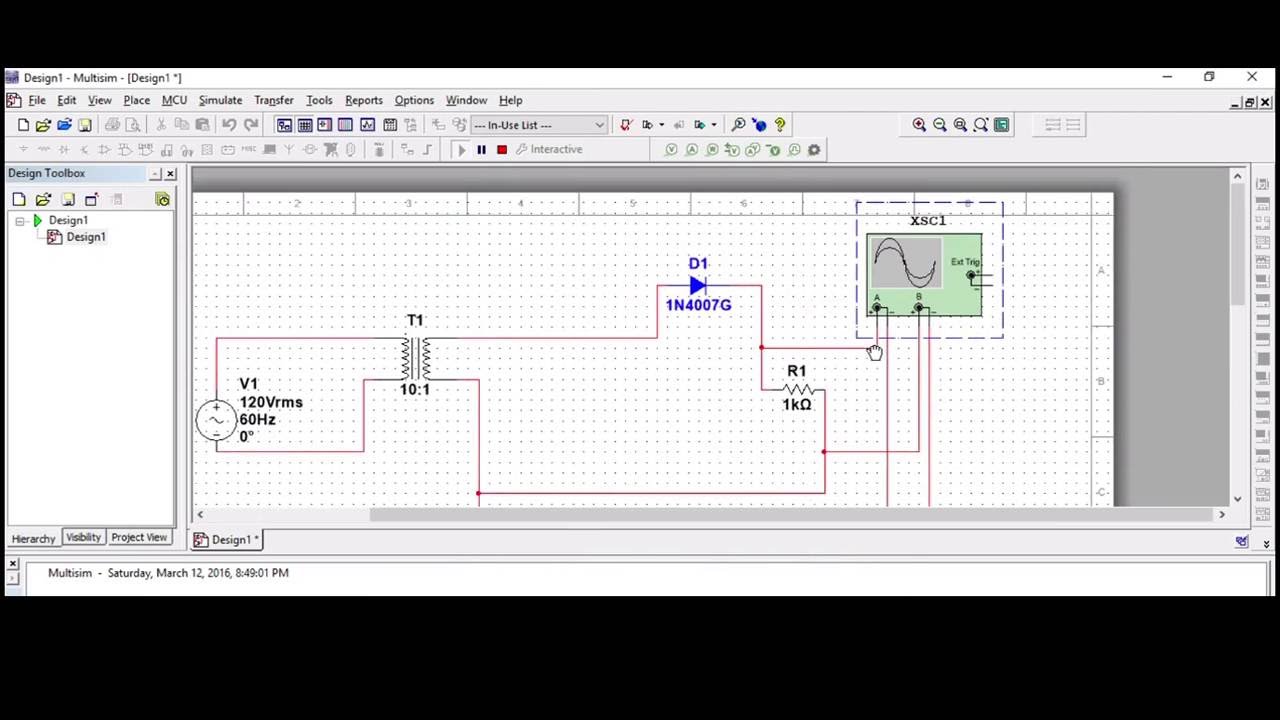
Task: Open the Simulate menu
Action: pos(220,100)
